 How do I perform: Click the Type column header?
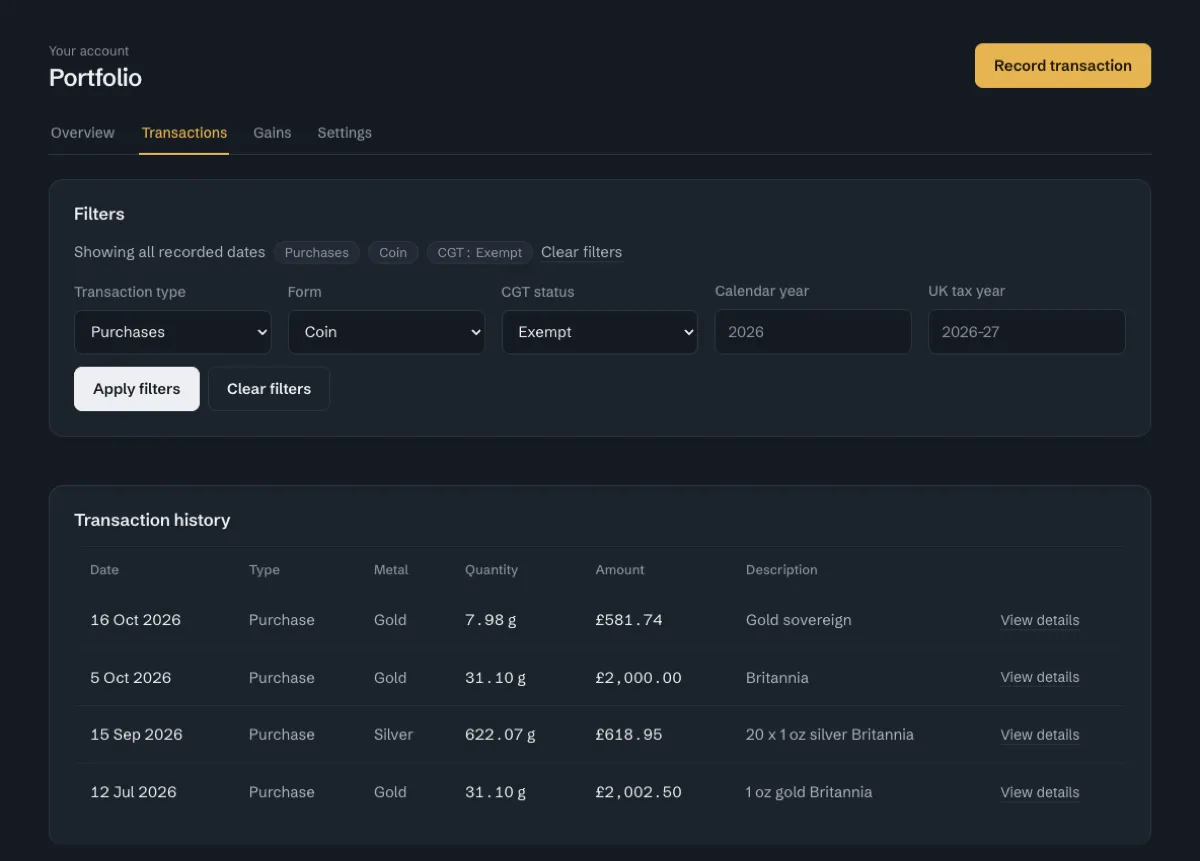[x=264, y=570]
